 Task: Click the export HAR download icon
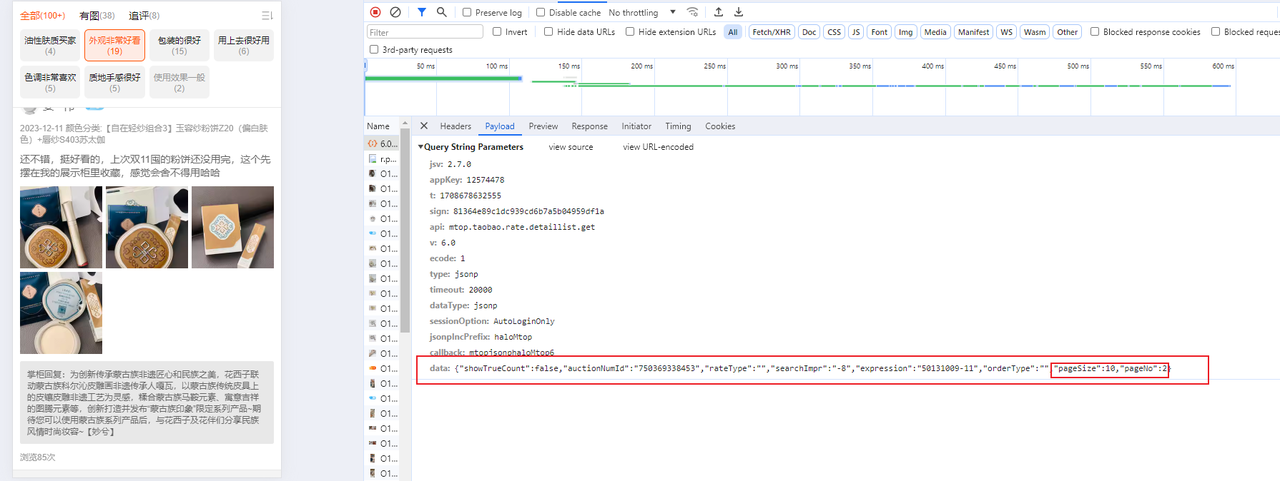coord(738,12)
